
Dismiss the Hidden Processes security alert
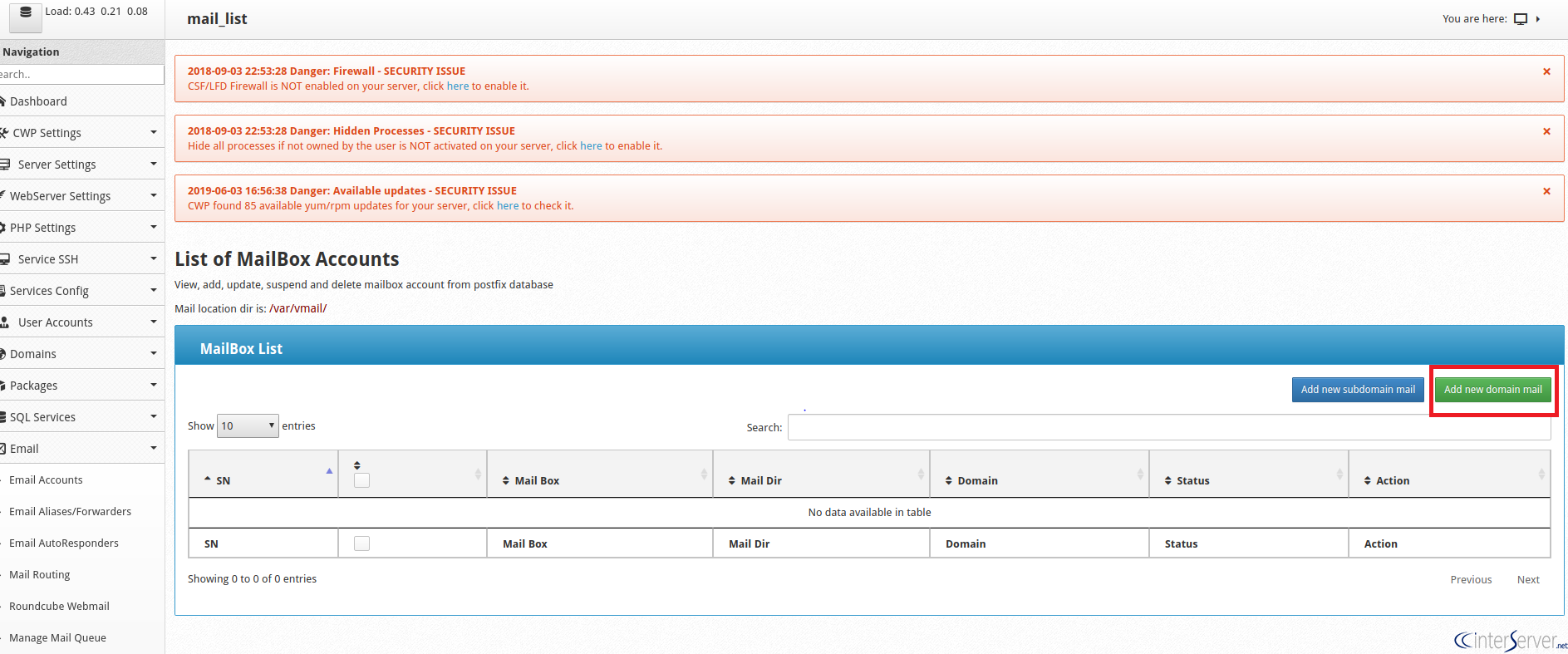[x=1546, y=131]
